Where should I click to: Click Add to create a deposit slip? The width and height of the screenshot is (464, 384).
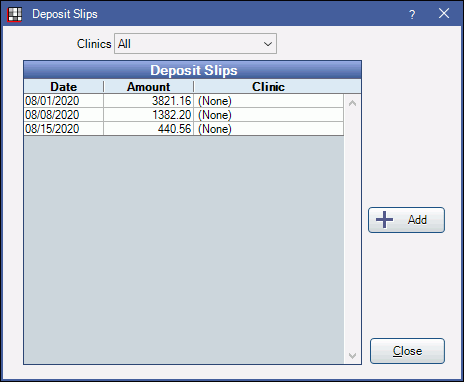[406, 220]
